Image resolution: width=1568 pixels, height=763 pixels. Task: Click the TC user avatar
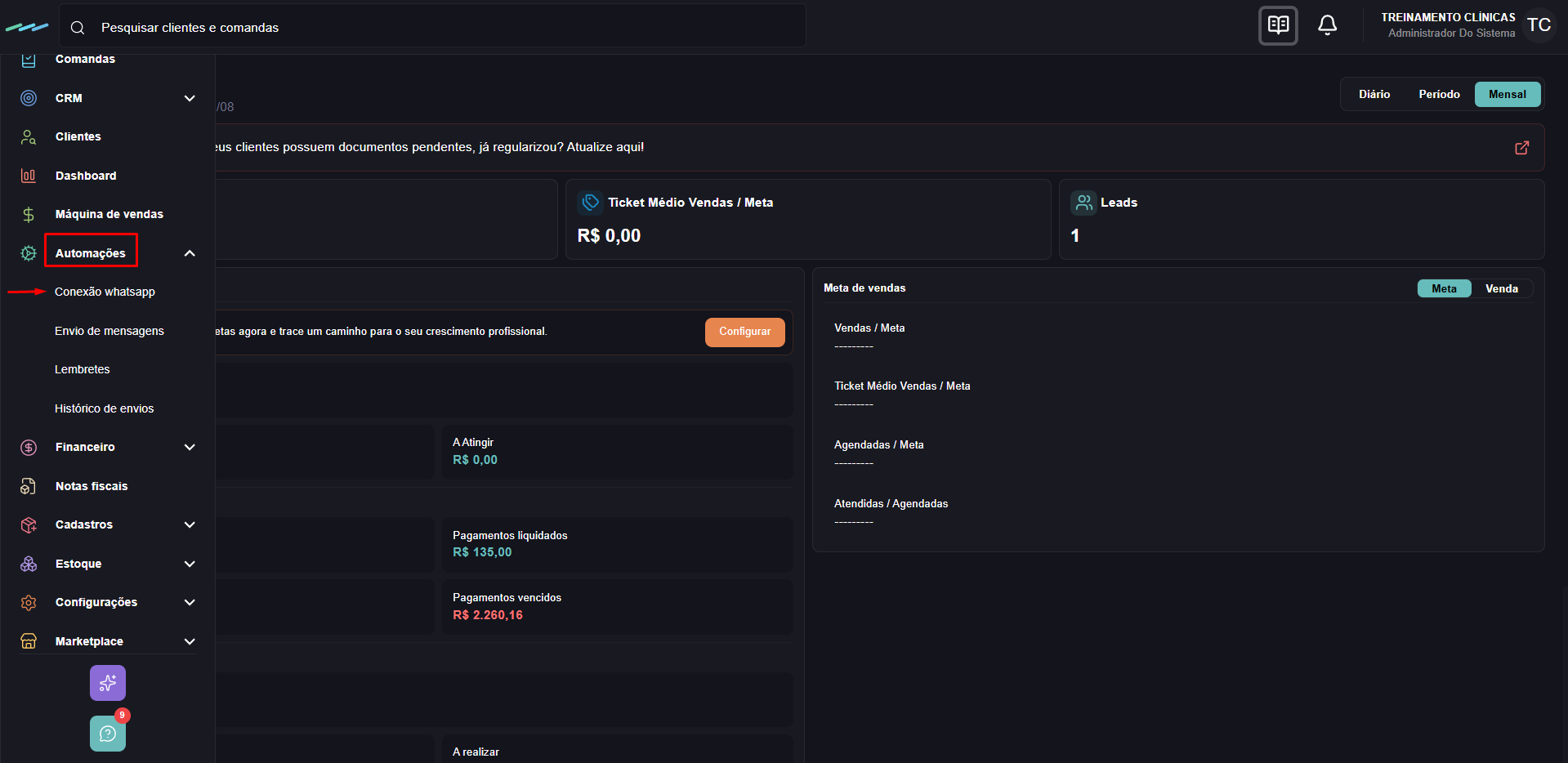[1539, 25]
